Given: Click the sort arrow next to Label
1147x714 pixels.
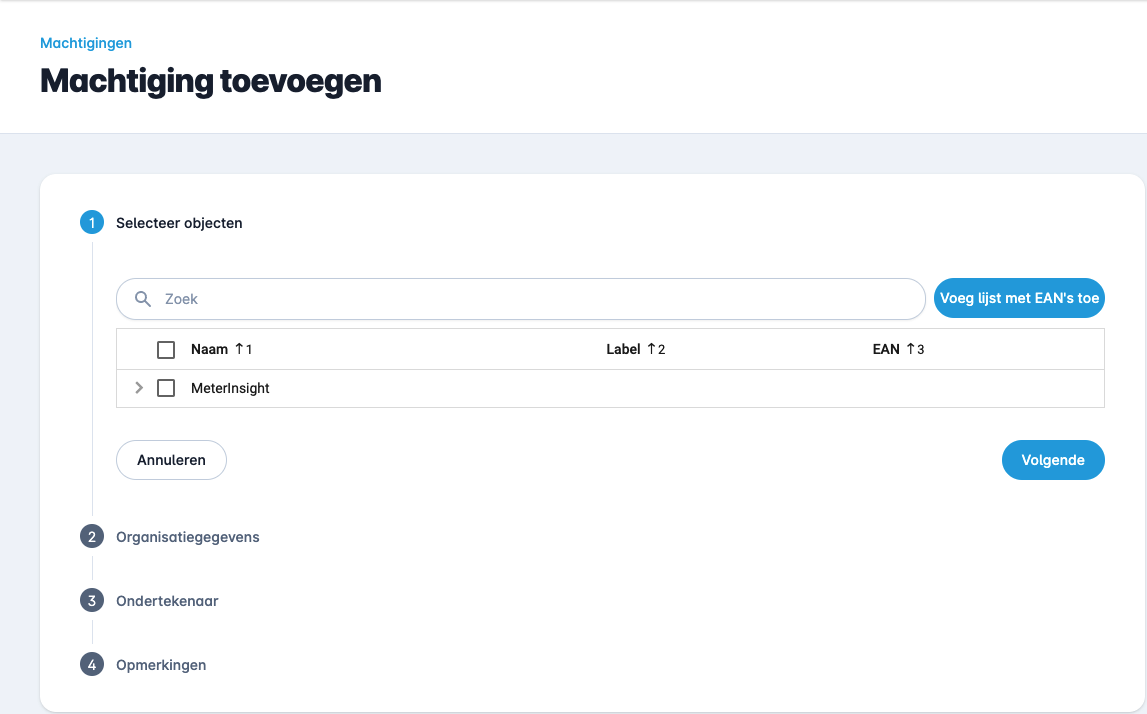Looking at the screenshot, I should (652, 349).
